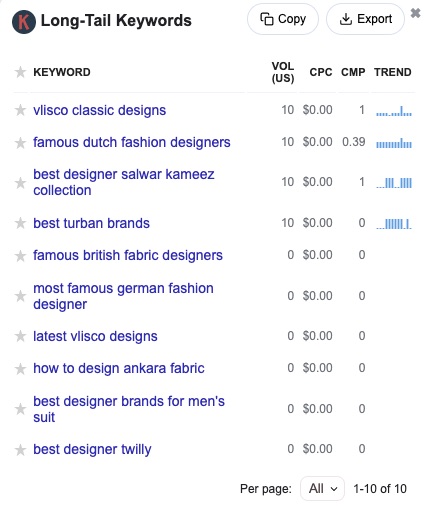The image size is (426, 514).
Task: Mark 'how to design ankara fabric' as favorite
Action: point(20,369)
